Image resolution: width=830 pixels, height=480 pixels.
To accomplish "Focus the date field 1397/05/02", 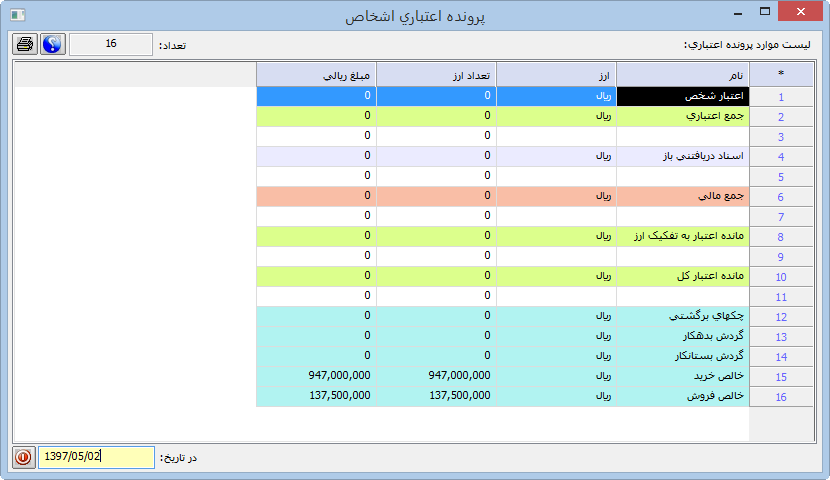I will coord(96,457).
